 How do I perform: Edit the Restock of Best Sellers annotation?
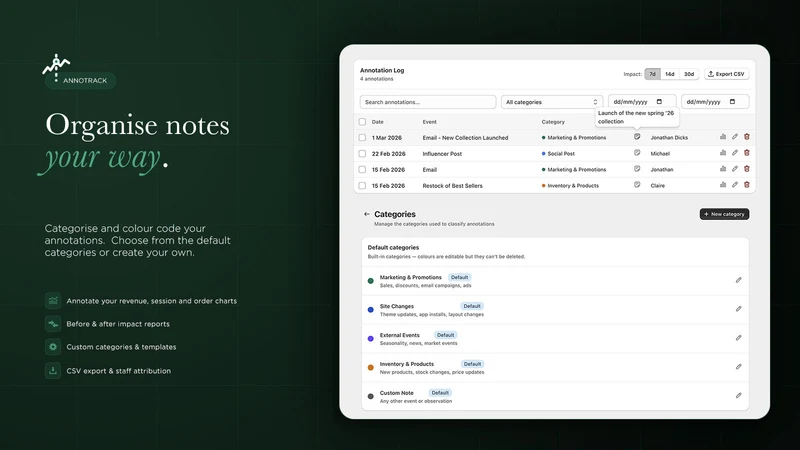735,185
